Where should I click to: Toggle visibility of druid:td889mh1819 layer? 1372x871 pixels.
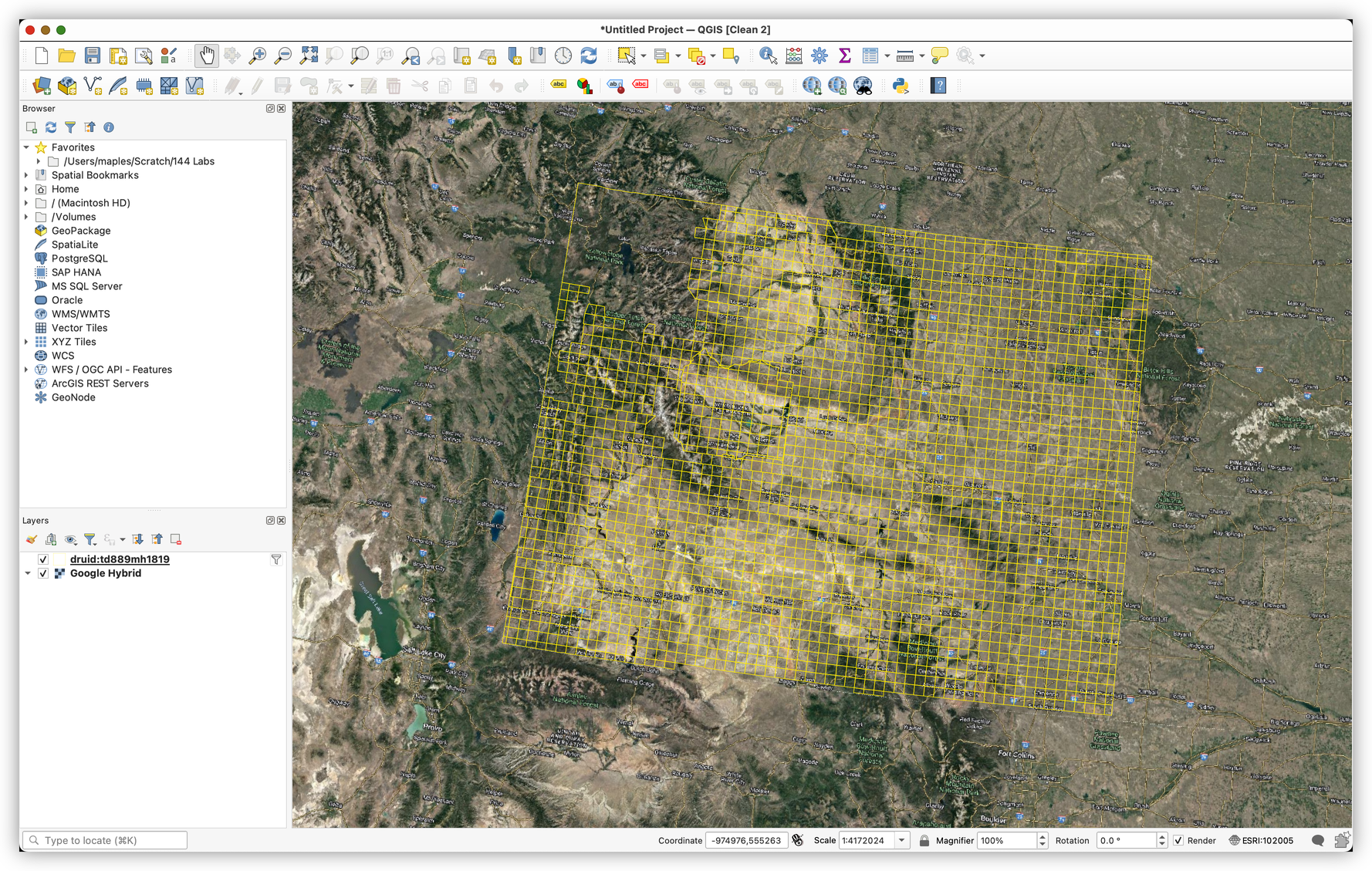point(43,559)
